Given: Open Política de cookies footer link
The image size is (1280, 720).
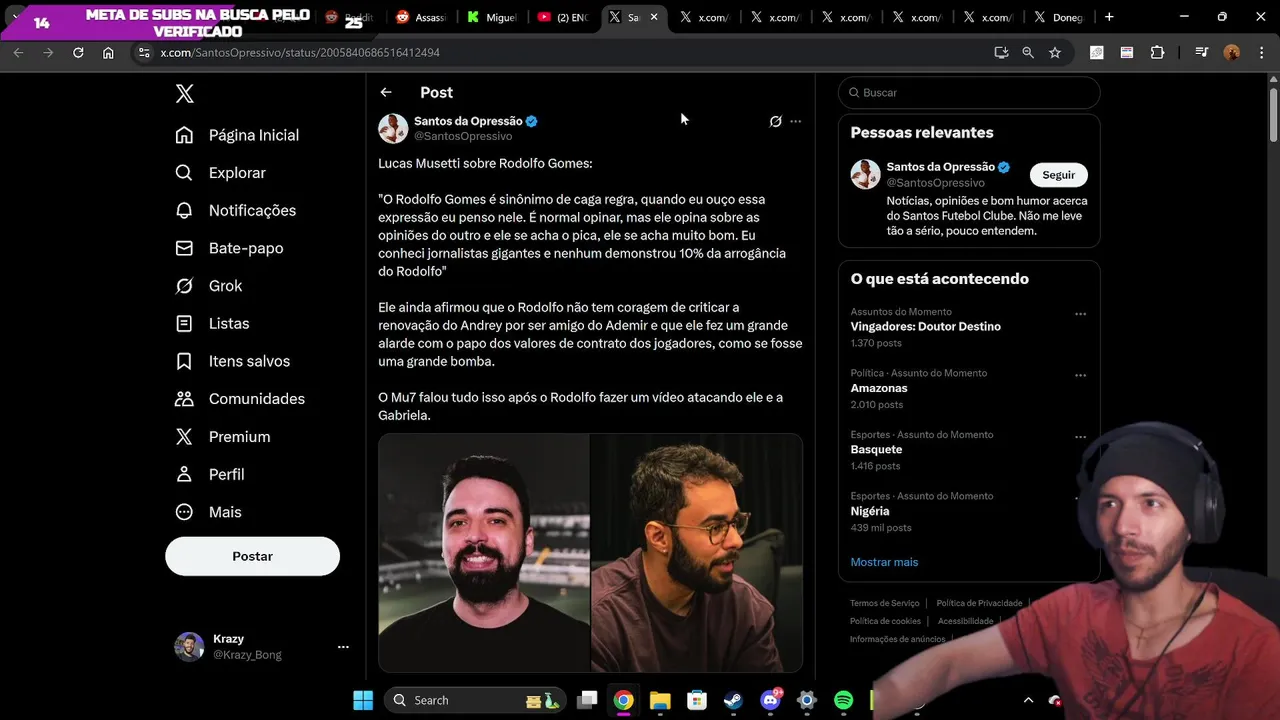Looking at the screenshot, I should (885, 621).
